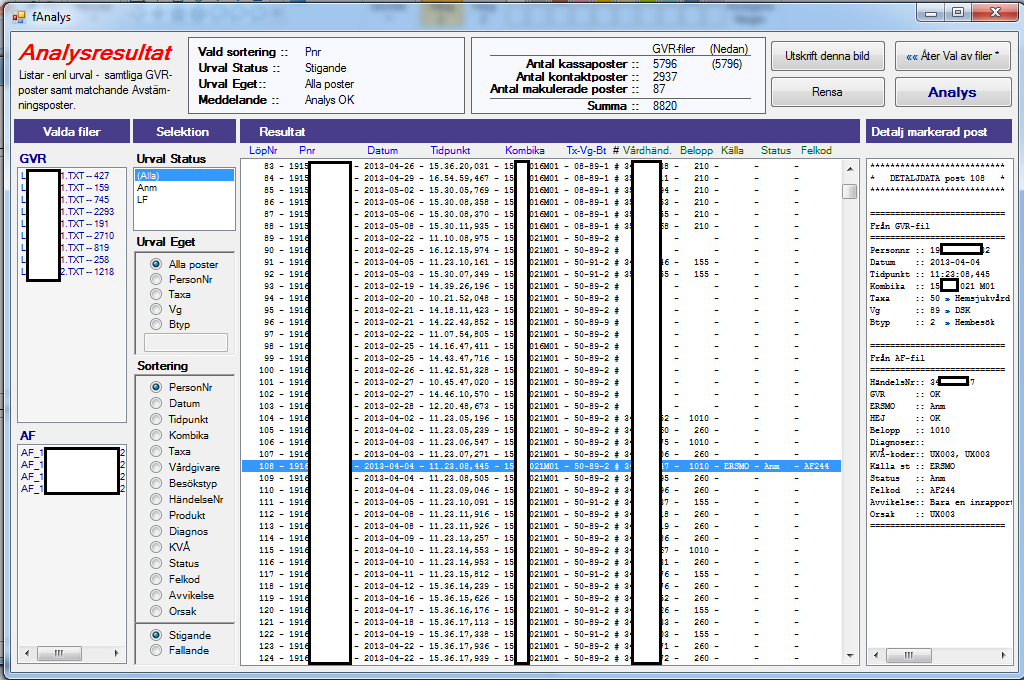
Task: Click the Datum column header
Action: click(382, 150)
